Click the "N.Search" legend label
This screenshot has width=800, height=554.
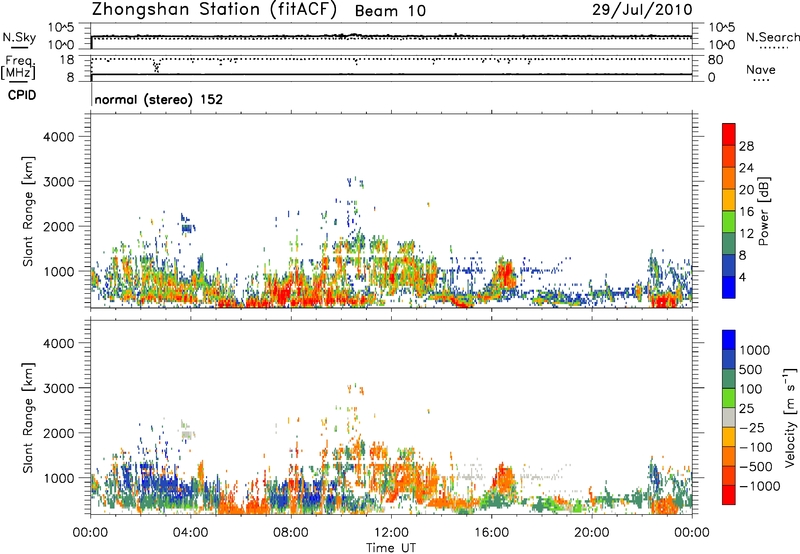pos(772,37)
